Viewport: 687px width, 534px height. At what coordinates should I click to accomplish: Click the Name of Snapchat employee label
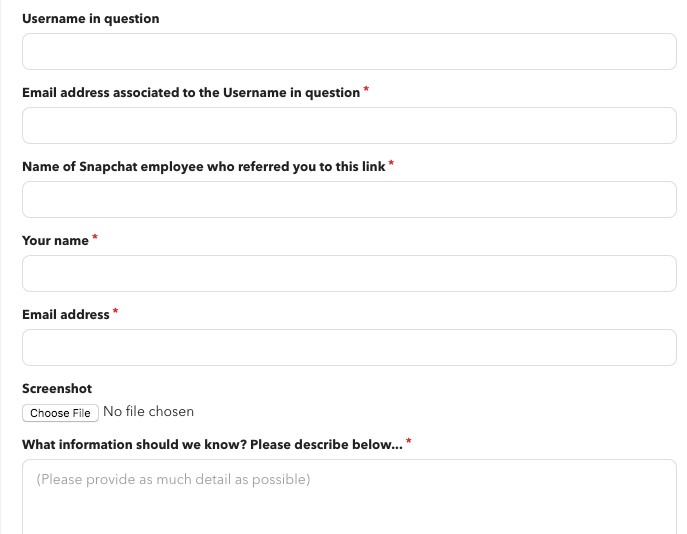pos(203,167)
